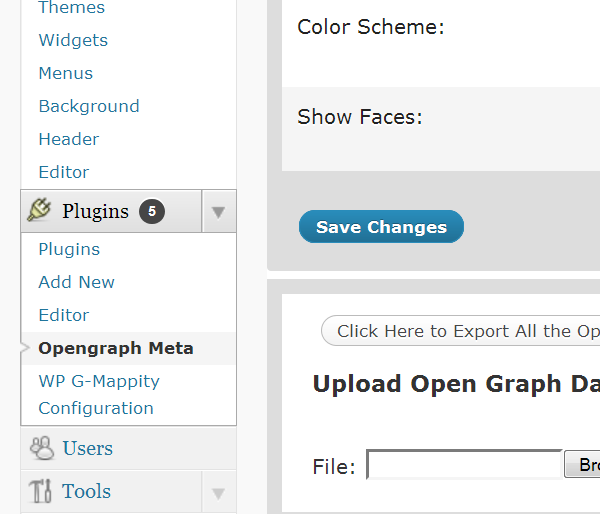600x514 pixels.
Task: Open the Plugins Editor link
Action: click(64, 315)
